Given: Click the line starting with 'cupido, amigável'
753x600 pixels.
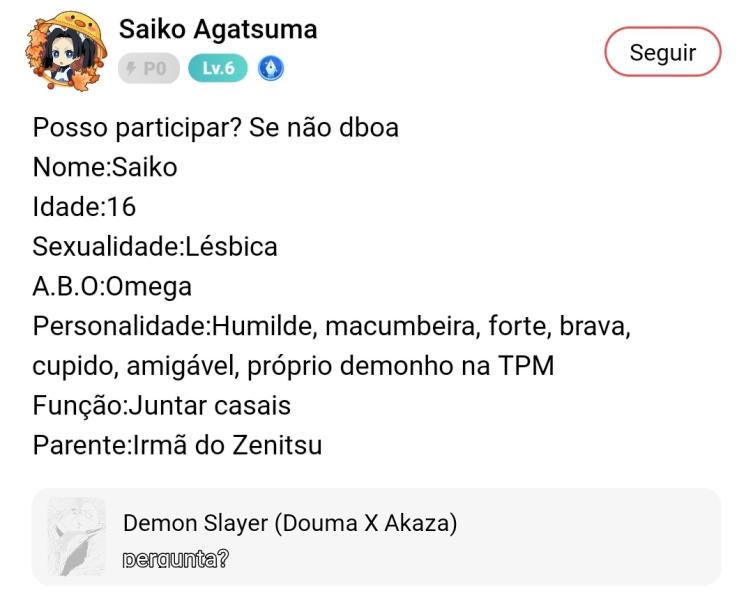Looking at the screenshot, I should coord(293,365).
